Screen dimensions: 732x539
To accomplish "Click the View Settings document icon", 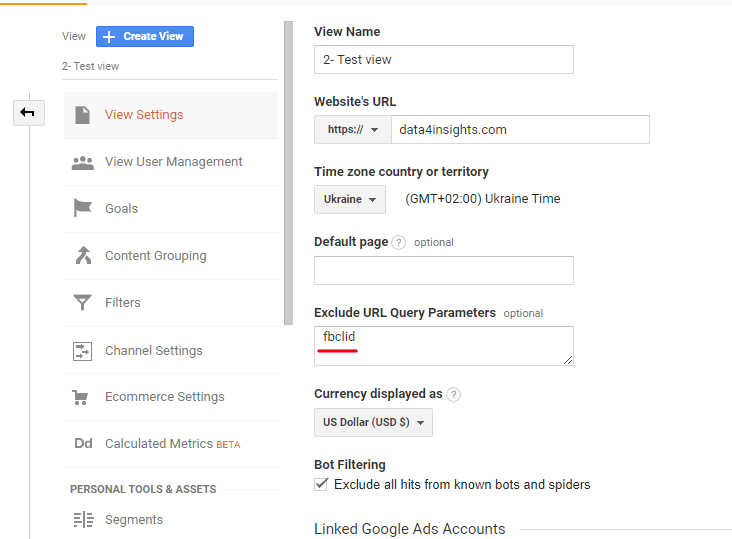I will pyautogui.click(x=83, y=115).
